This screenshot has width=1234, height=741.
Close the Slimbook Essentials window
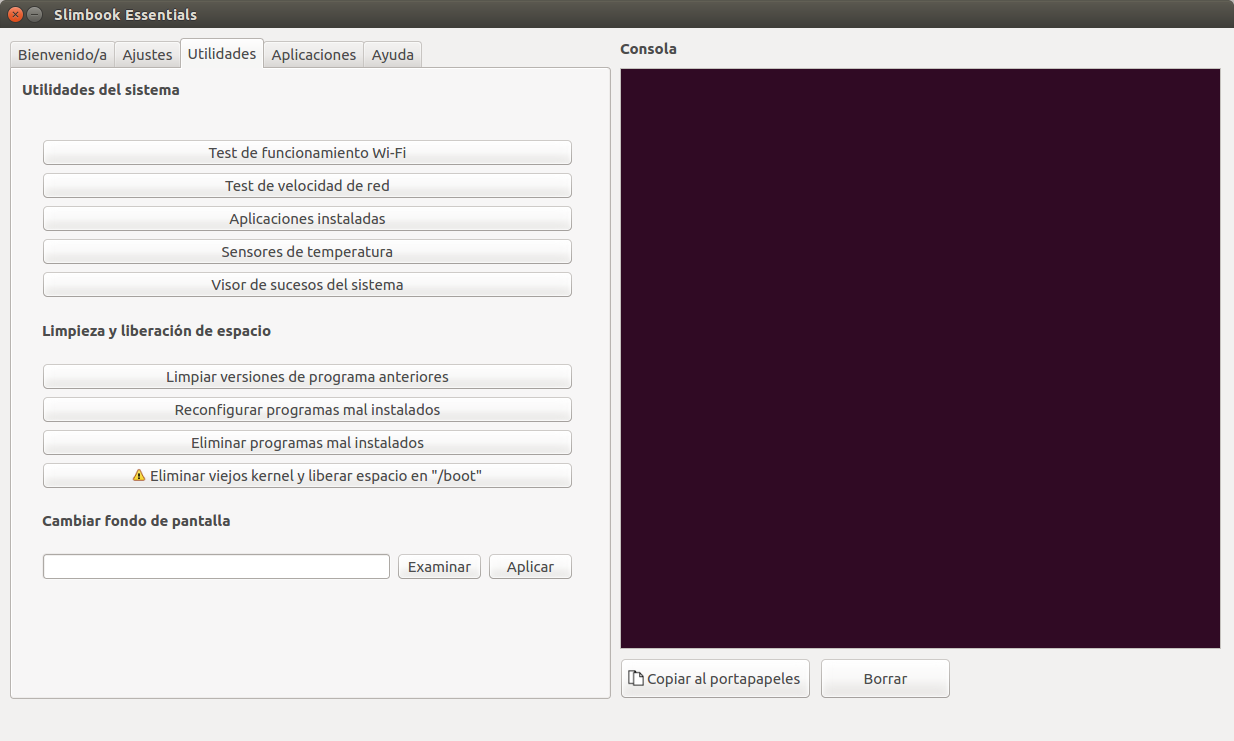[15, 14]
